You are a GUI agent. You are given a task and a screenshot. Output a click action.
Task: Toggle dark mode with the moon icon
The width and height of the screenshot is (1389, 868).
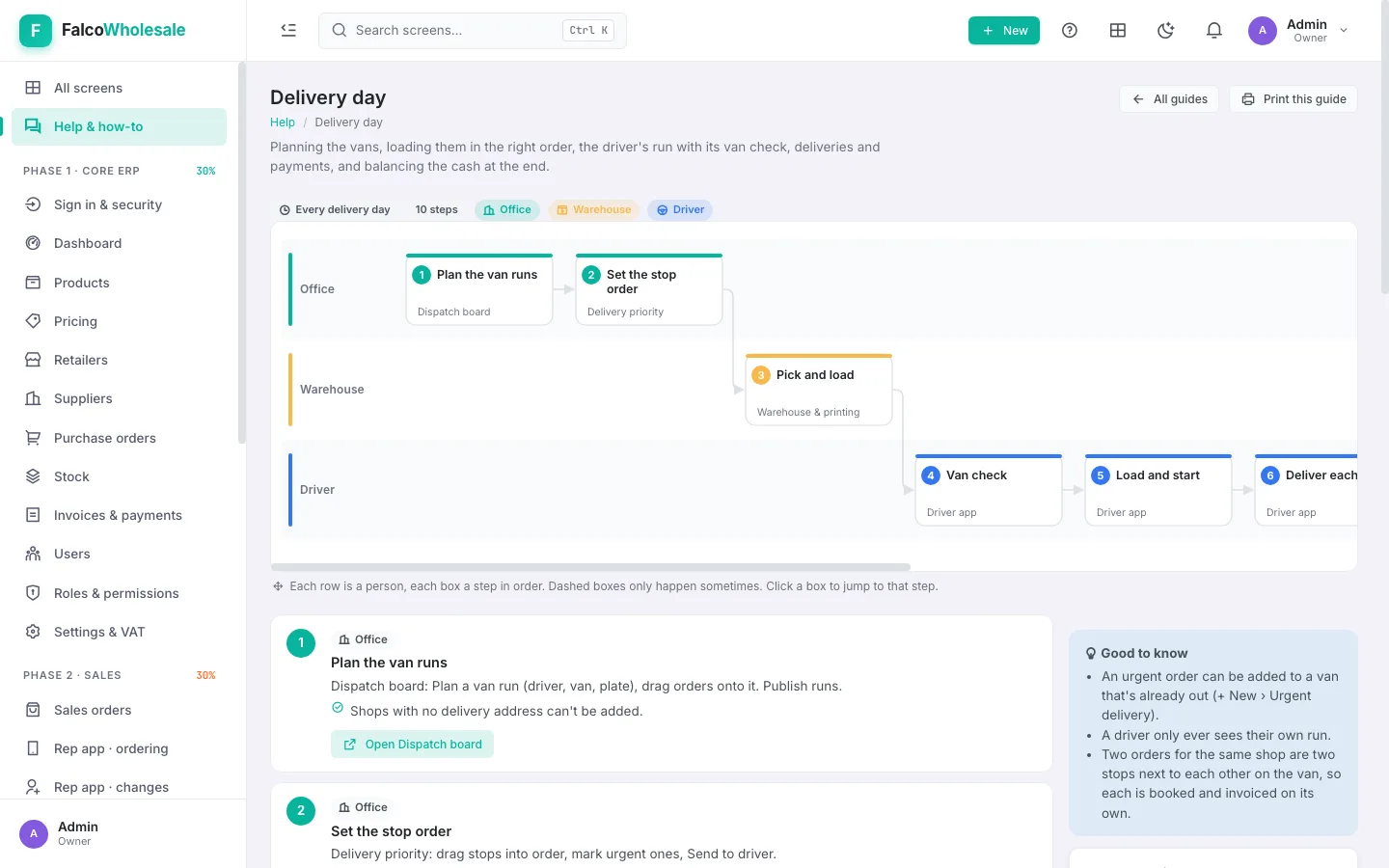coord(1166,31)
